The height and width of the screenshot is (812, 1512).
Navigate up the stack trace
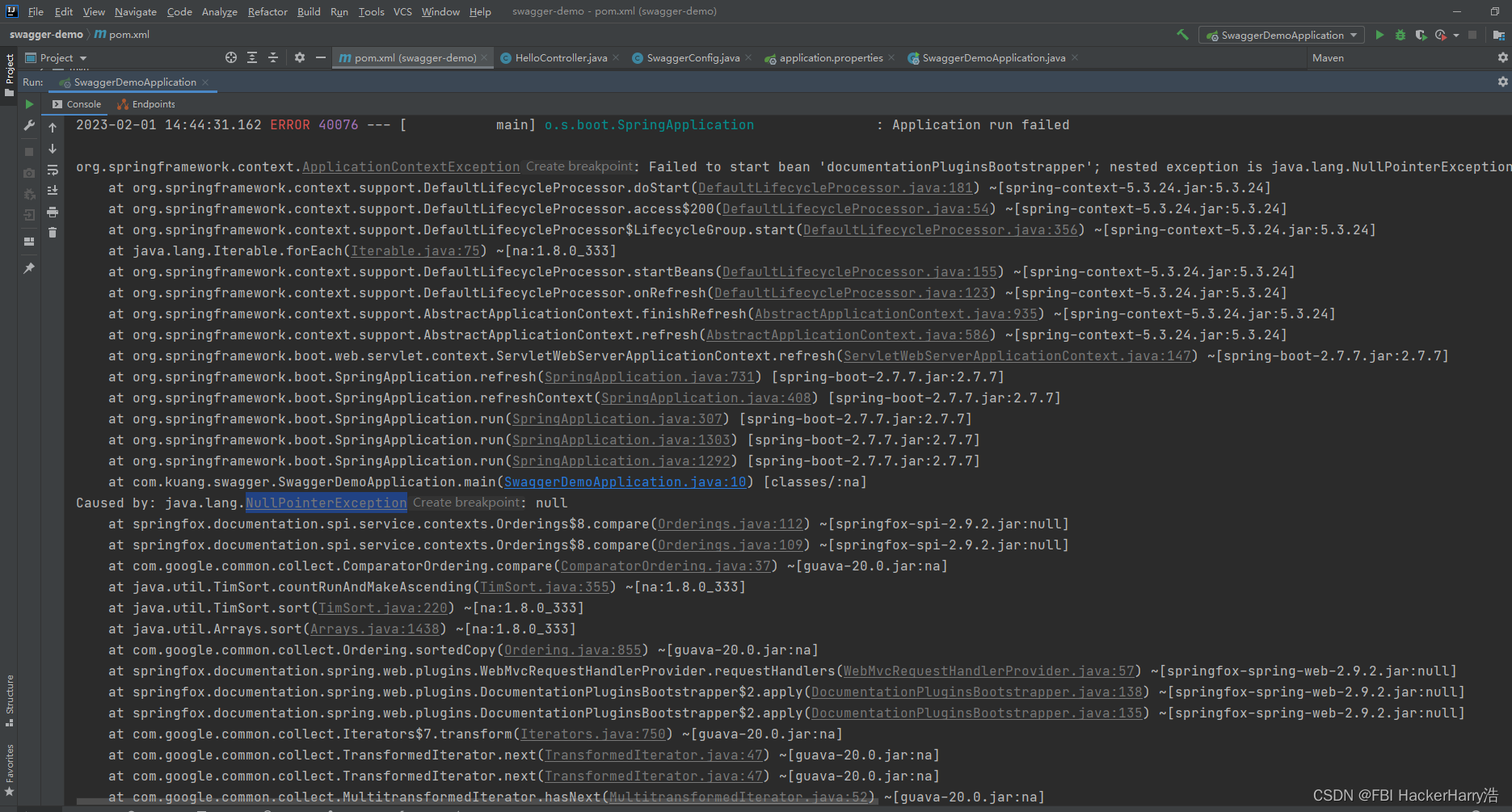click(x=53, y=127)
